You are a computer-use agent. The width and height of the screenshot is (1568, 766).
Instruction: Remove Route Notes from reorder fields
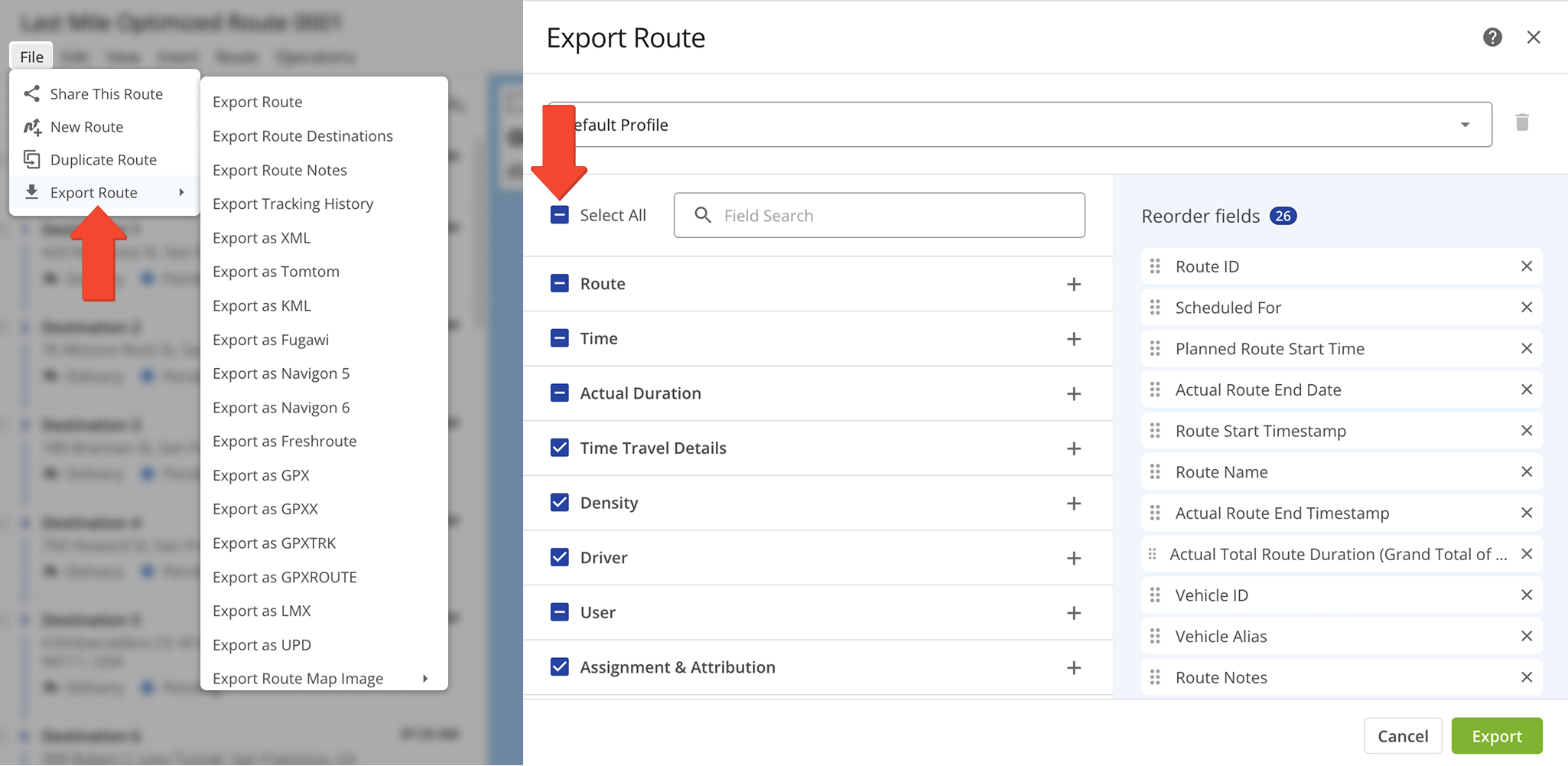[x=1526, y=677]
